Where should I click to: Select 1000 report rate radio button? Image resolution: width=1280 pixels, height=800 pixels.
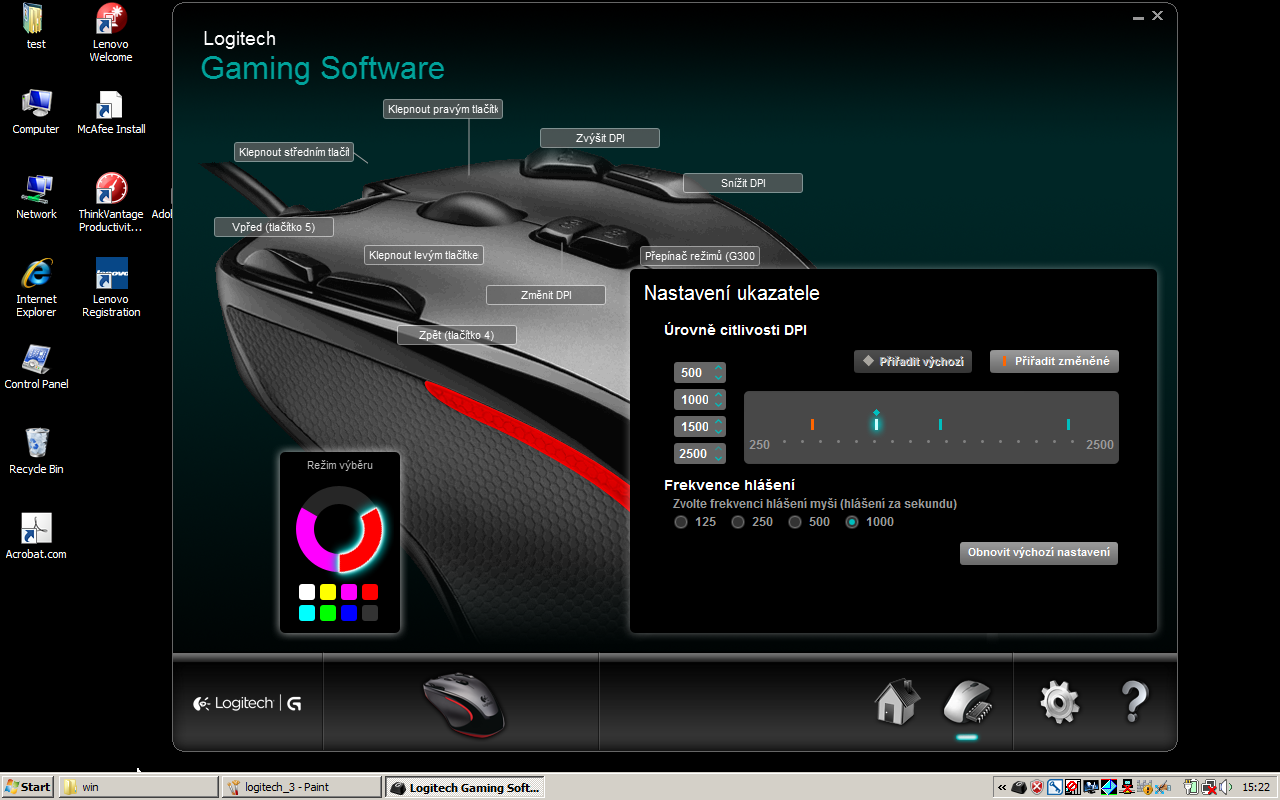[852, 522]
